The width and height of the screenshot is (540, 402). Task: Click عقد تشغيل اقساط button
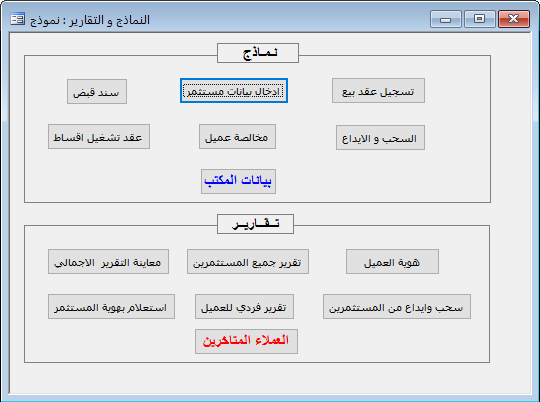[99, 136]
